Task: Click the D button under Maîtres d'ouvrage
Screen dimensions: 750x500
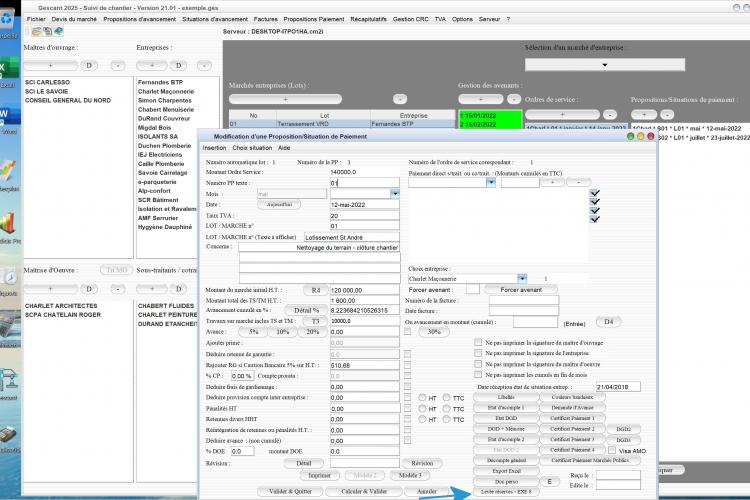Action: coord(89,66)
